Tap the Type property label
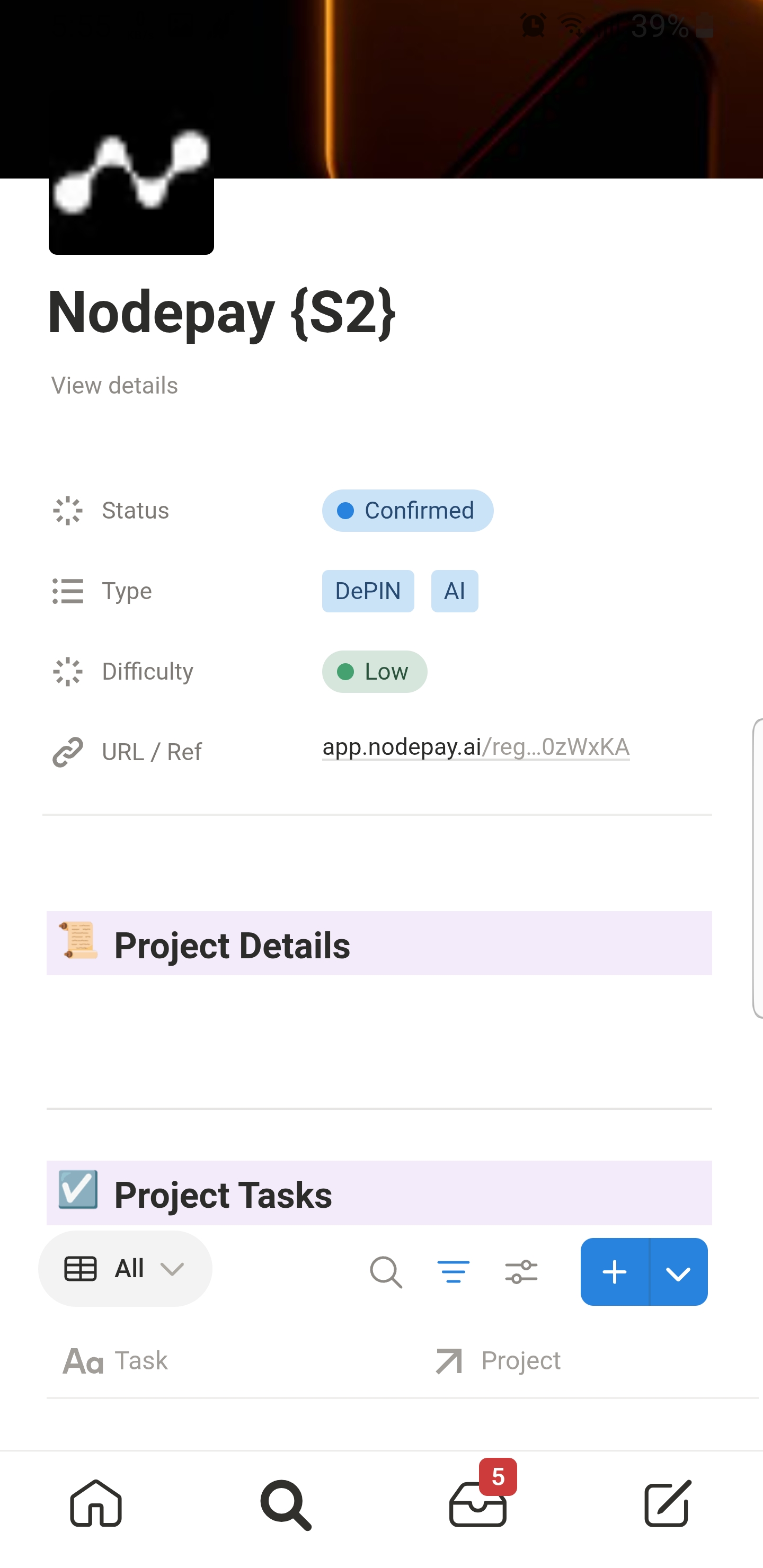763x1568 pixels. [x=127, y=591]
